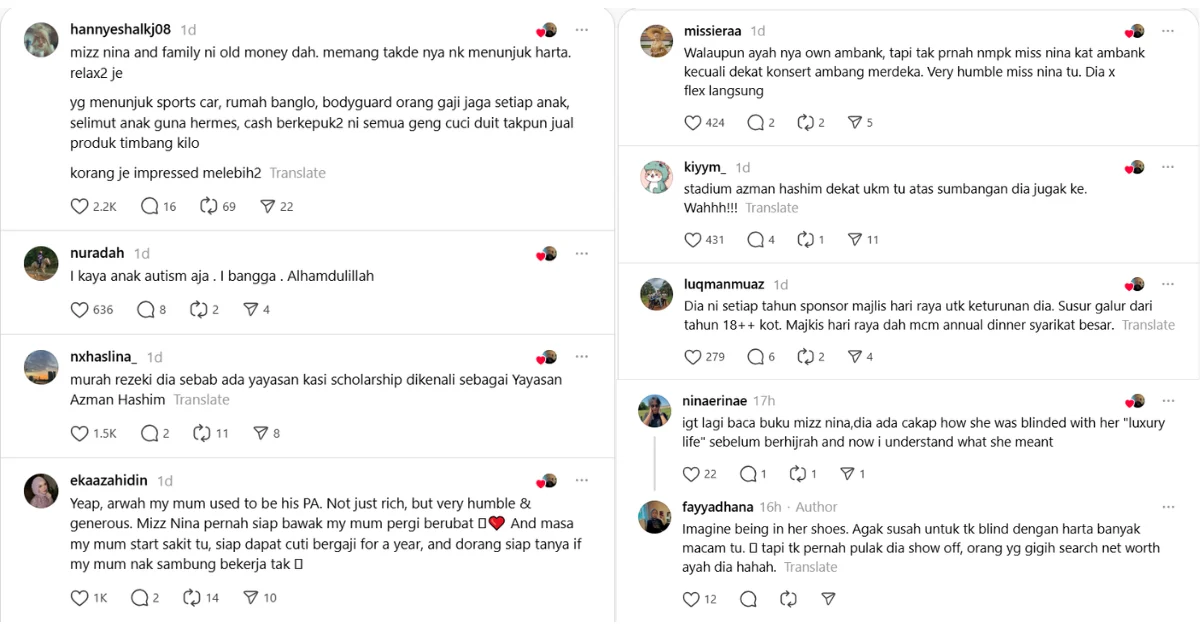Open more options on hannyeshalkj08's comment
This screenshot has height=630, width=1200.
pos(581,30)
